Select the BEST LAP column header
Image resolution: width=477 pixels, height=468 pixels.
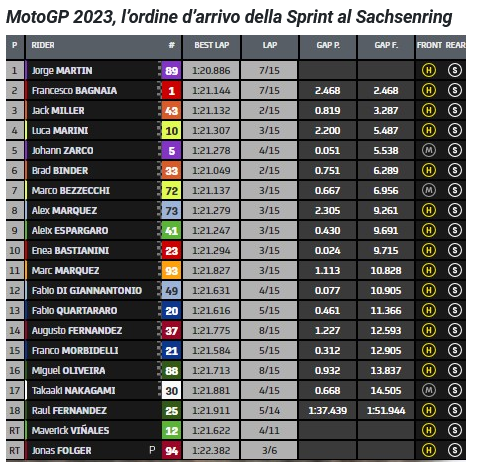pyautogui.click(x=211, y=45)
